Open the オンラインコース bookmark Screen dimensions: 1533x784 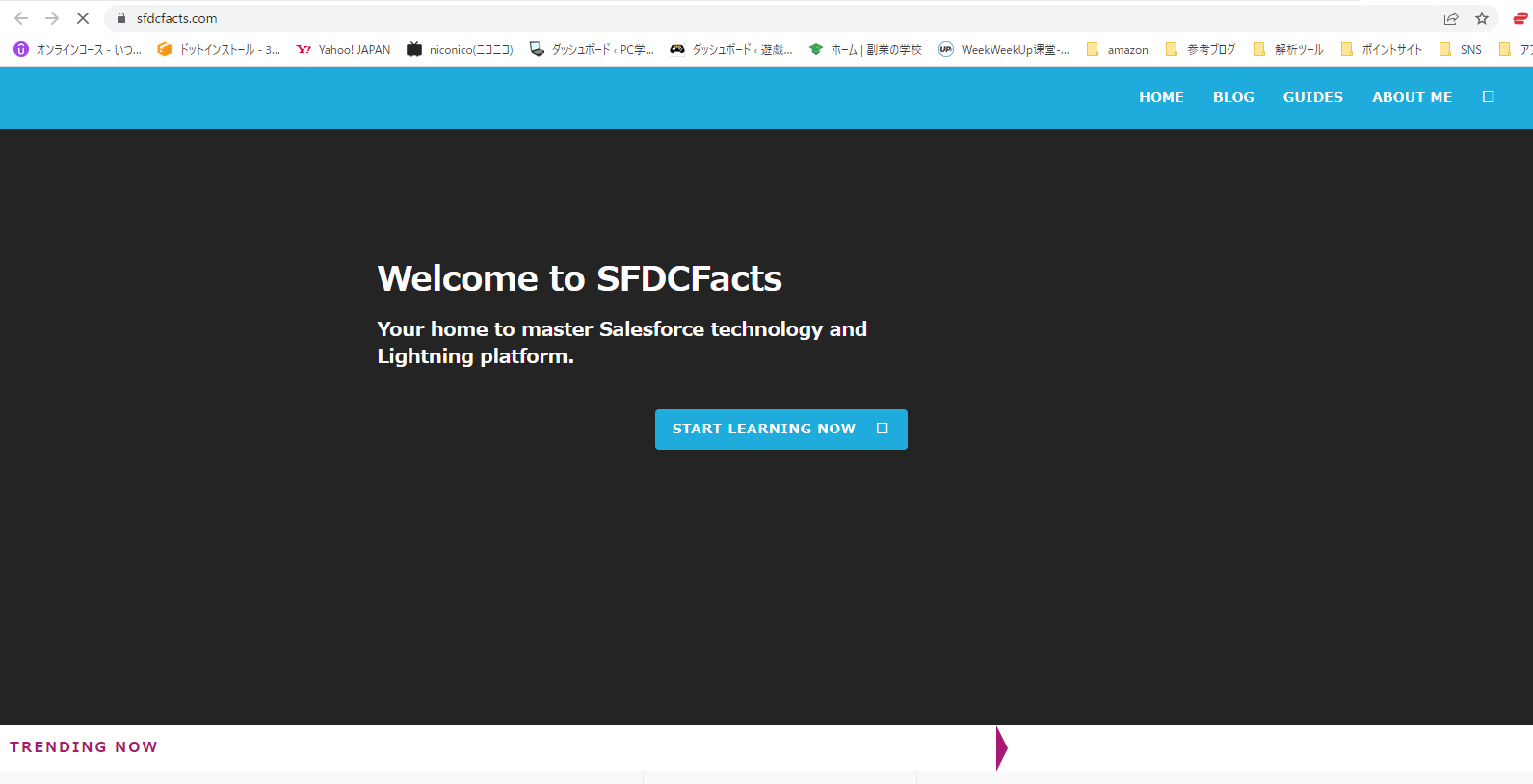(77, 49)
